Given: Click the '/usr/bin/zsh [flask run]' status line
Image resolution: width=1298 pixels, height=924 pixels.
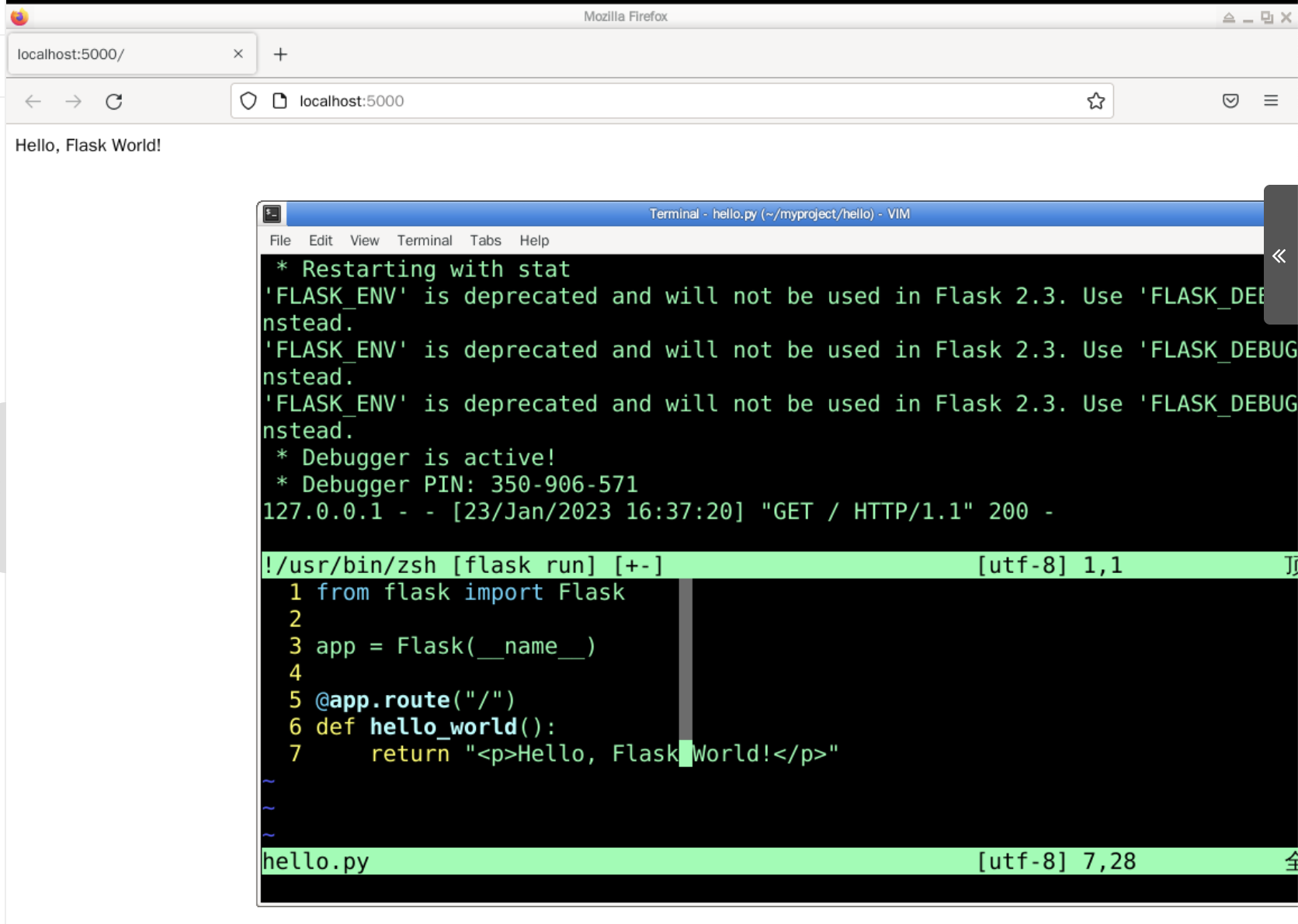Looking at the screenshot, I should pyautogui.click(x=779, y=565).
